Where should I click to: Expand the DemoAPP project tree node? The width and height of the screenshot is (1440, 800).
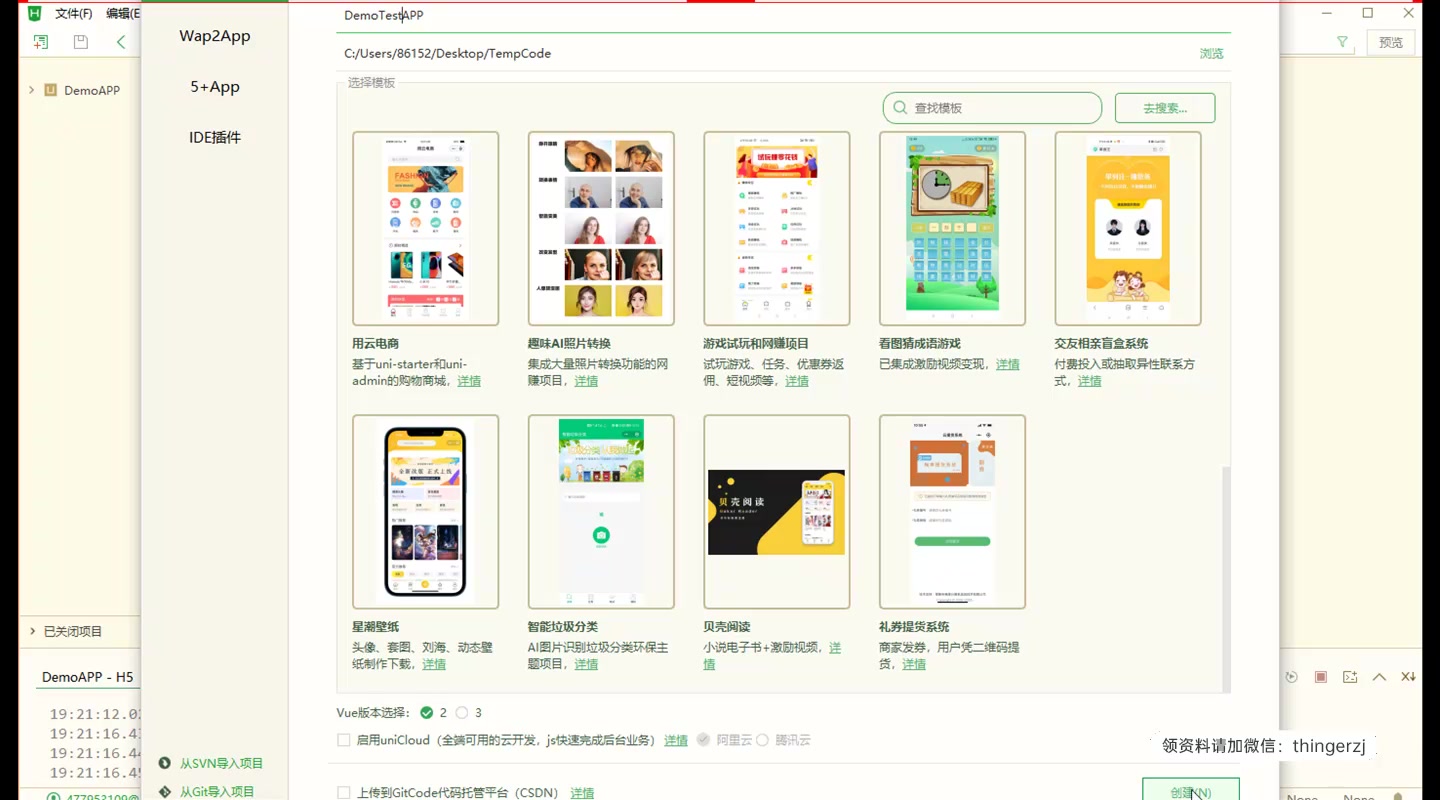click(31, 90)
